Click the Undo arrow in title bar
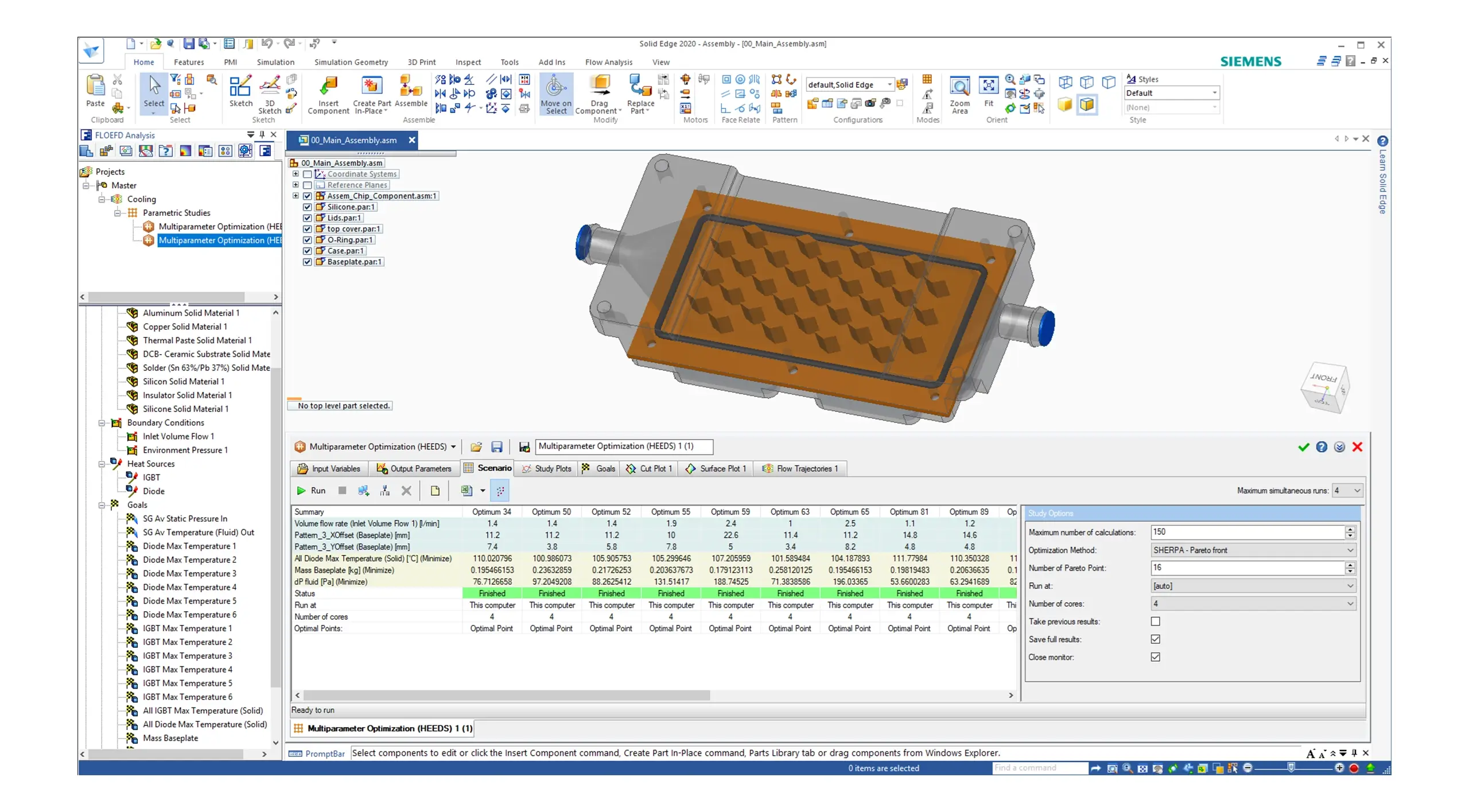The image size is (1469, 812). pos(267,44)
